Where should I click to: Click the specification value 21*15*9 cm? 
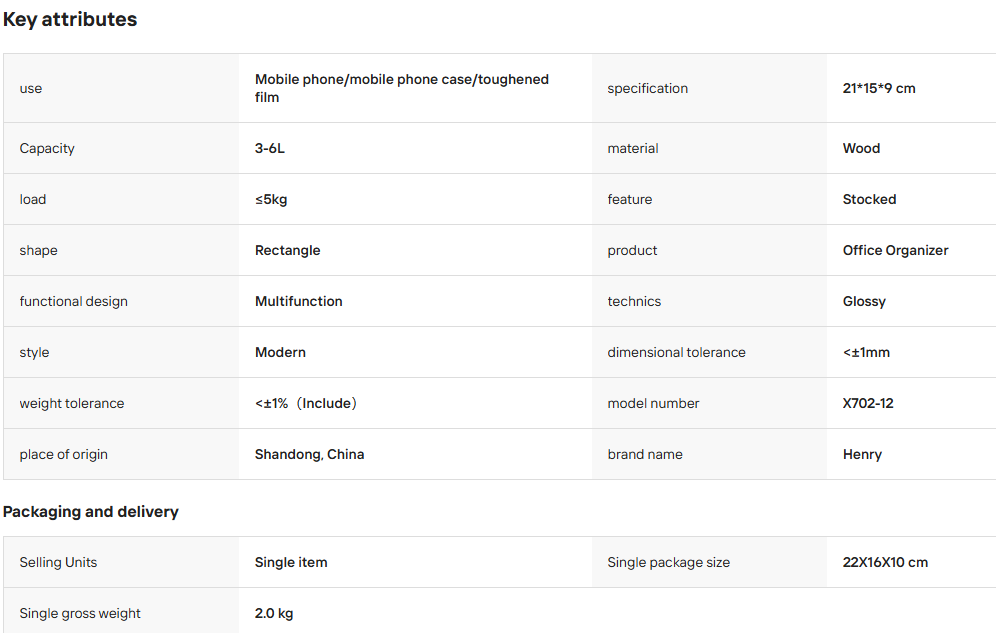[x=879, y=88]
